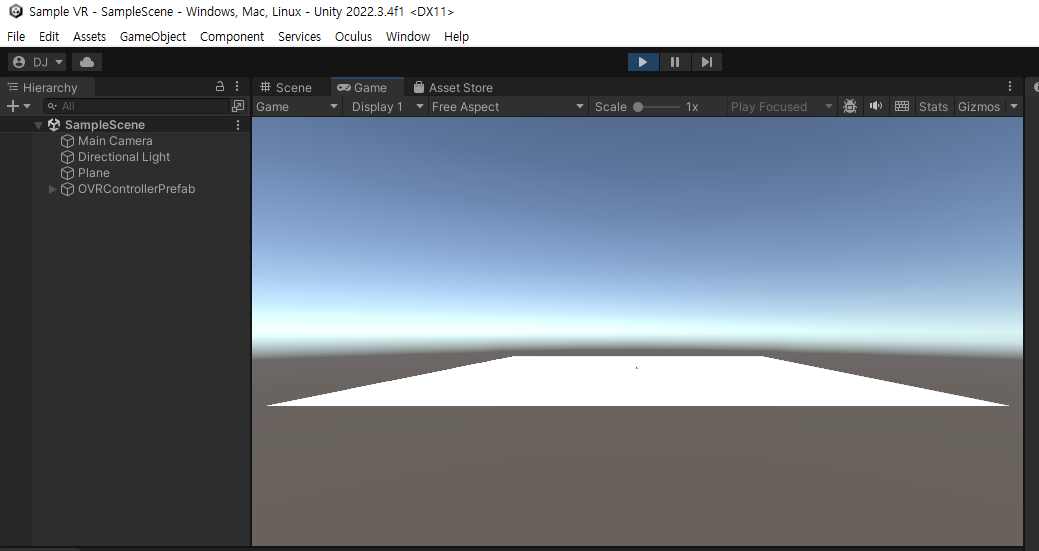
Task: Open the Game view mode dropdown
Action: pyautogui.click(x=297, y=107)
